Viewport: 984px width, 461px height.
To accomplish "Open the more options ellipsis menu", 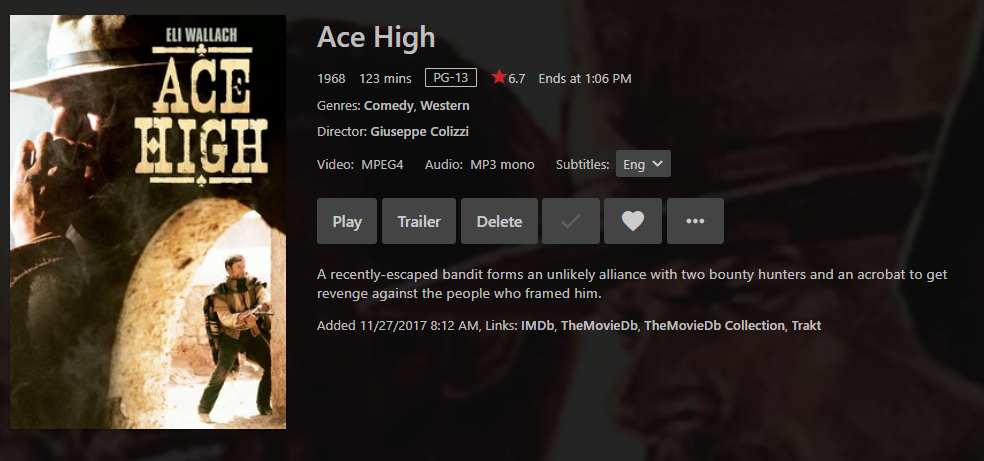I will pos(695,221).
